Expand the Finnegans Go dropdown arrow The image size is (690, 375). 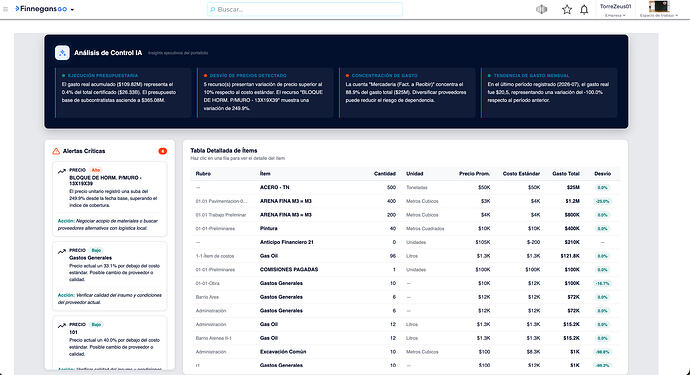click(x=72, y=10)
